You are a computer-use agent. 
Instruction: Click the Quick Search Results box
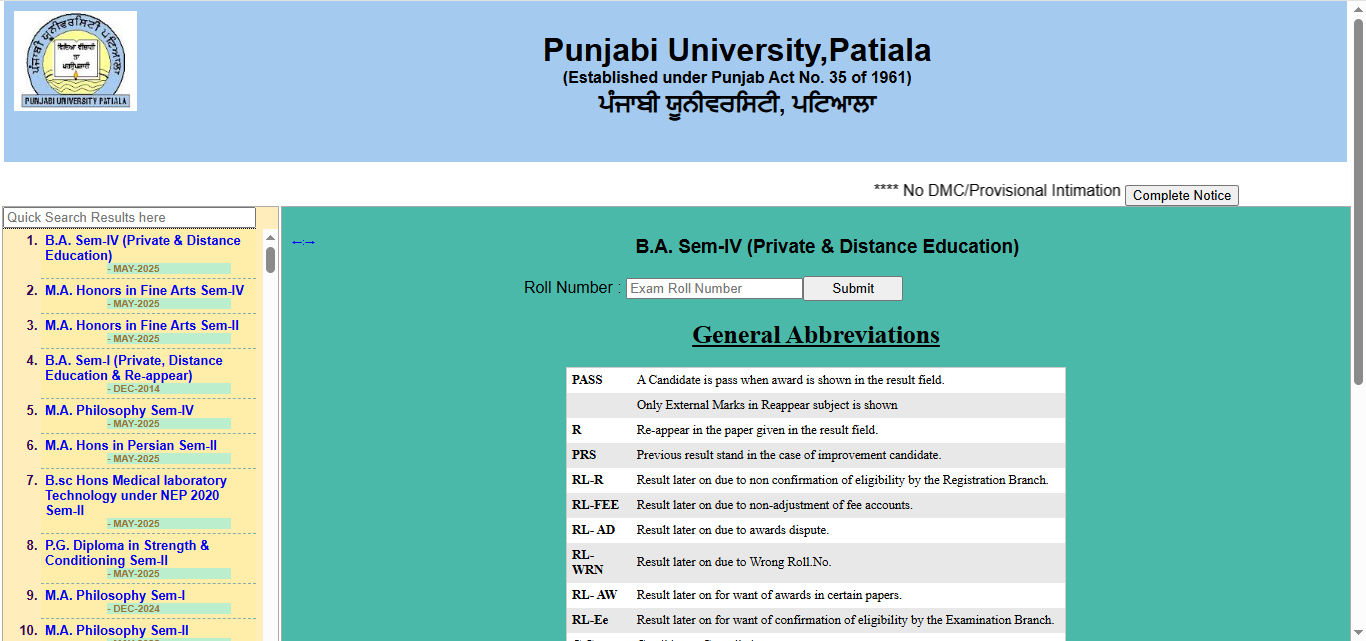128,217
